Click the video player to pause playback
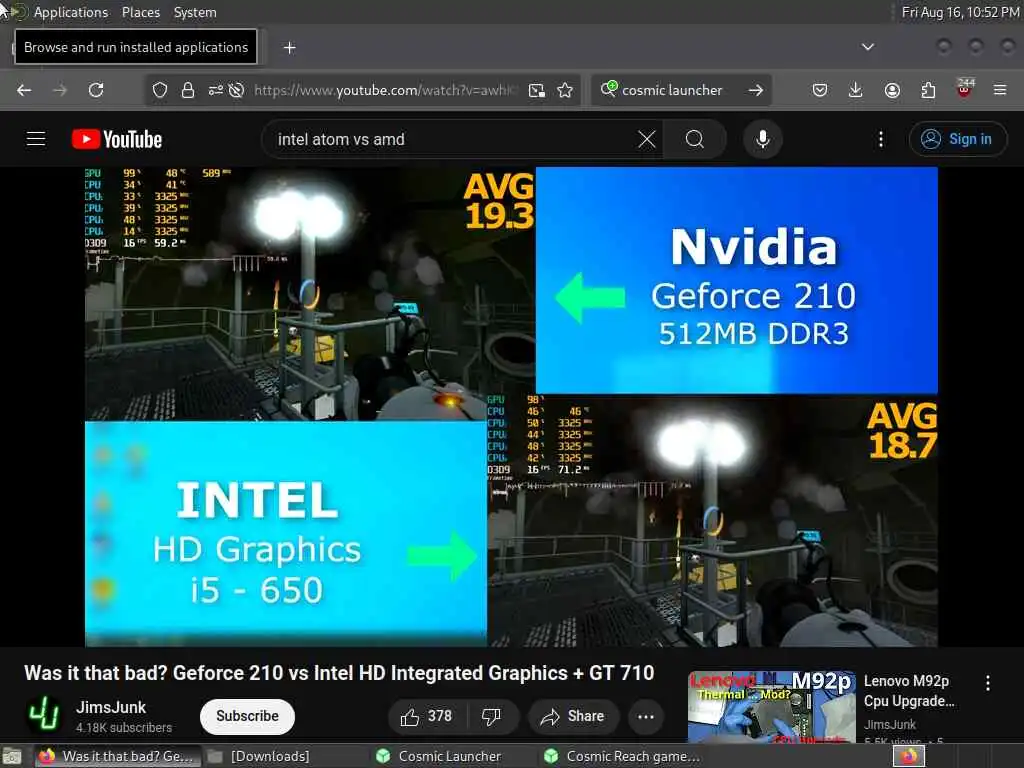The height and width of the screenshot is (768, 1024). (511, 407)
